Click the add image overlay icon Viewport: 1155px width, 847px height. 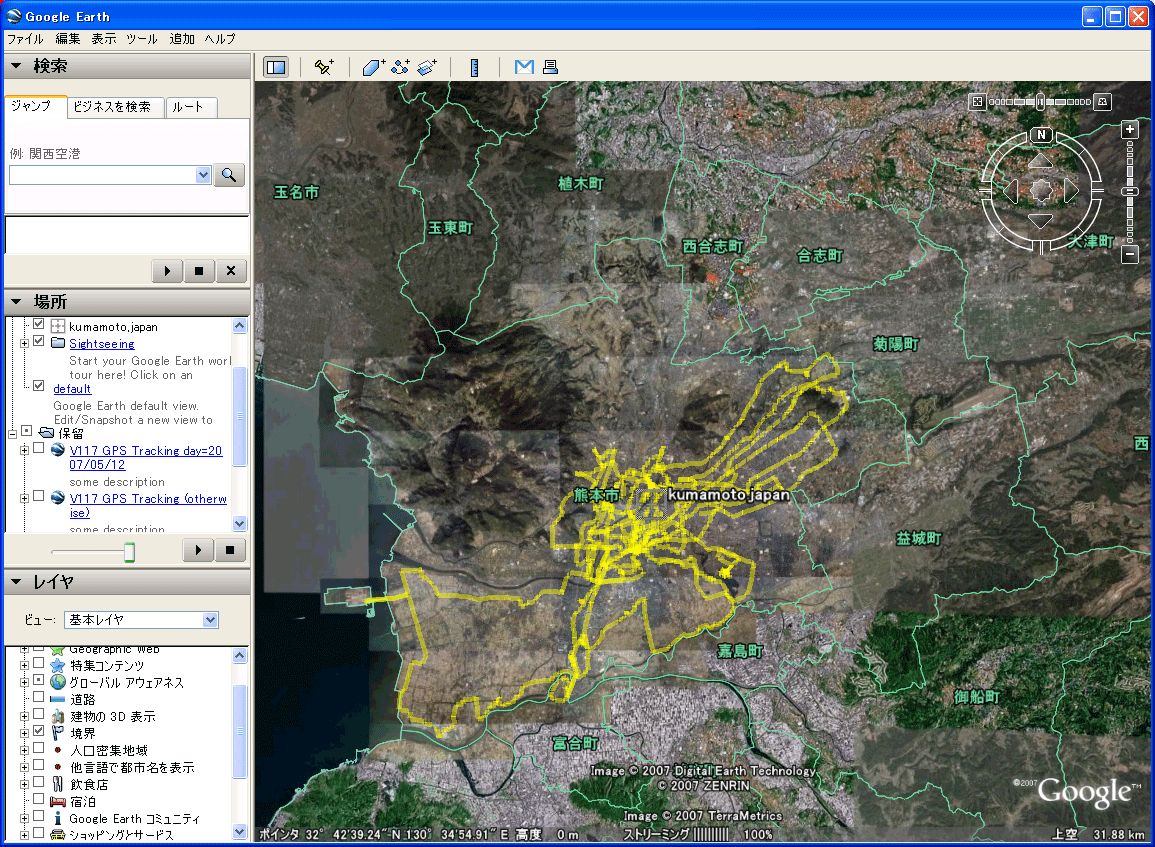point(427,67)
